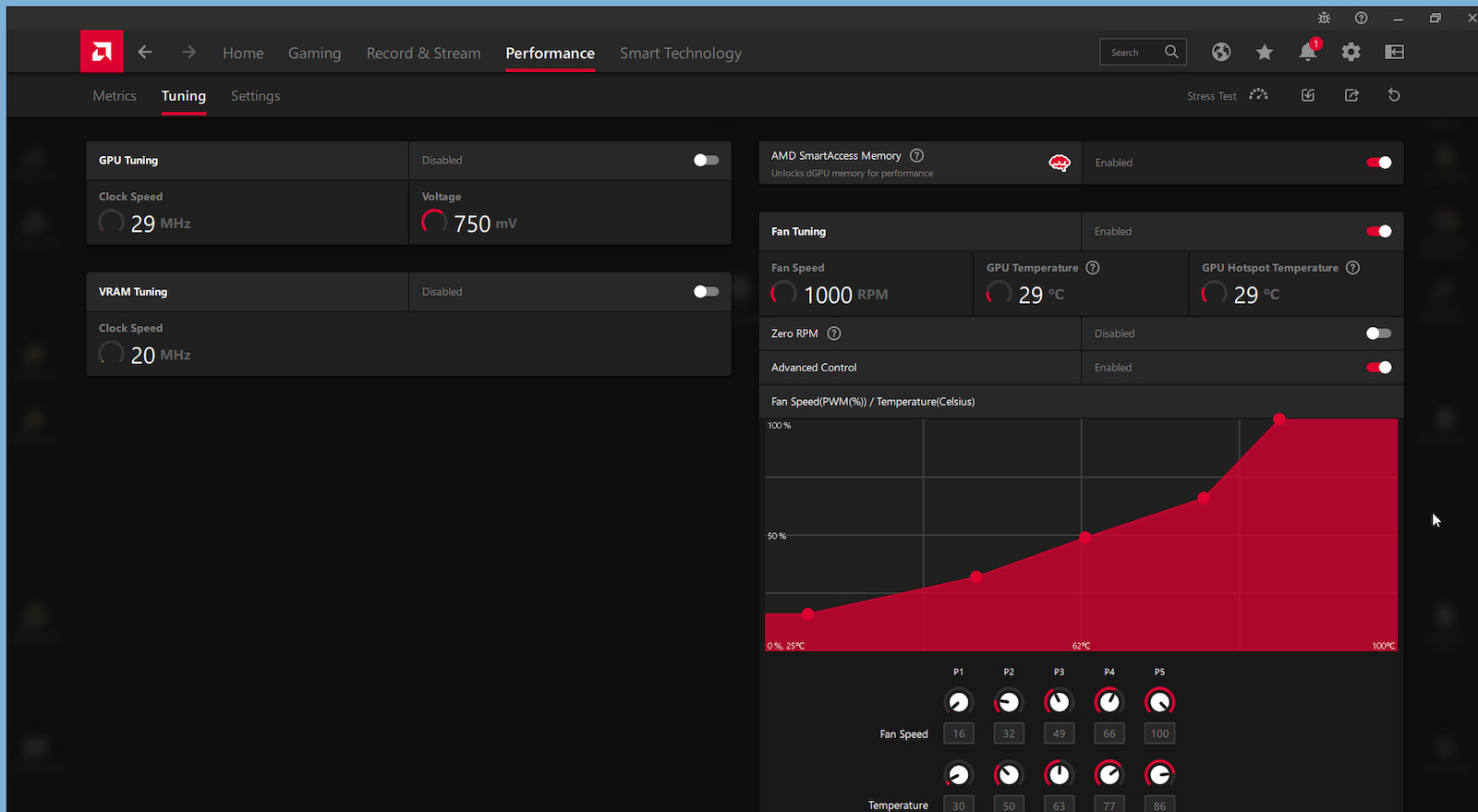Click the reset tuning icon
1478x812 pixels.
[1394, 95]
